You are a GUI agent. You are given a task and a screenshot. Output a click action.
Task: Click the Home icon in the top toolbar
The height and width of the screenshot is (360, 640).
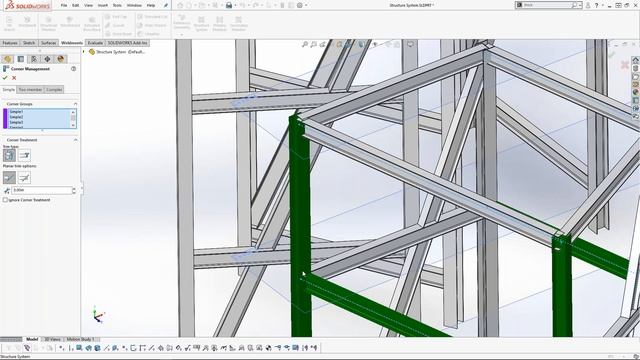(x=180, y=5)
